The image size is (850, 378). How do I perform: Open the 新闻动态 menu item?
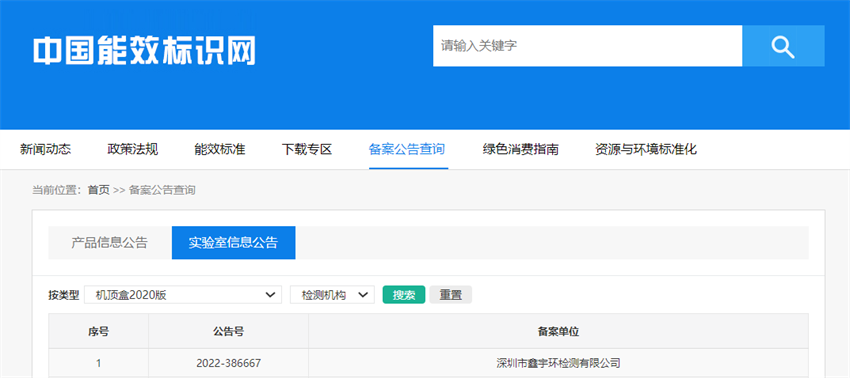(x=46, y=149)
